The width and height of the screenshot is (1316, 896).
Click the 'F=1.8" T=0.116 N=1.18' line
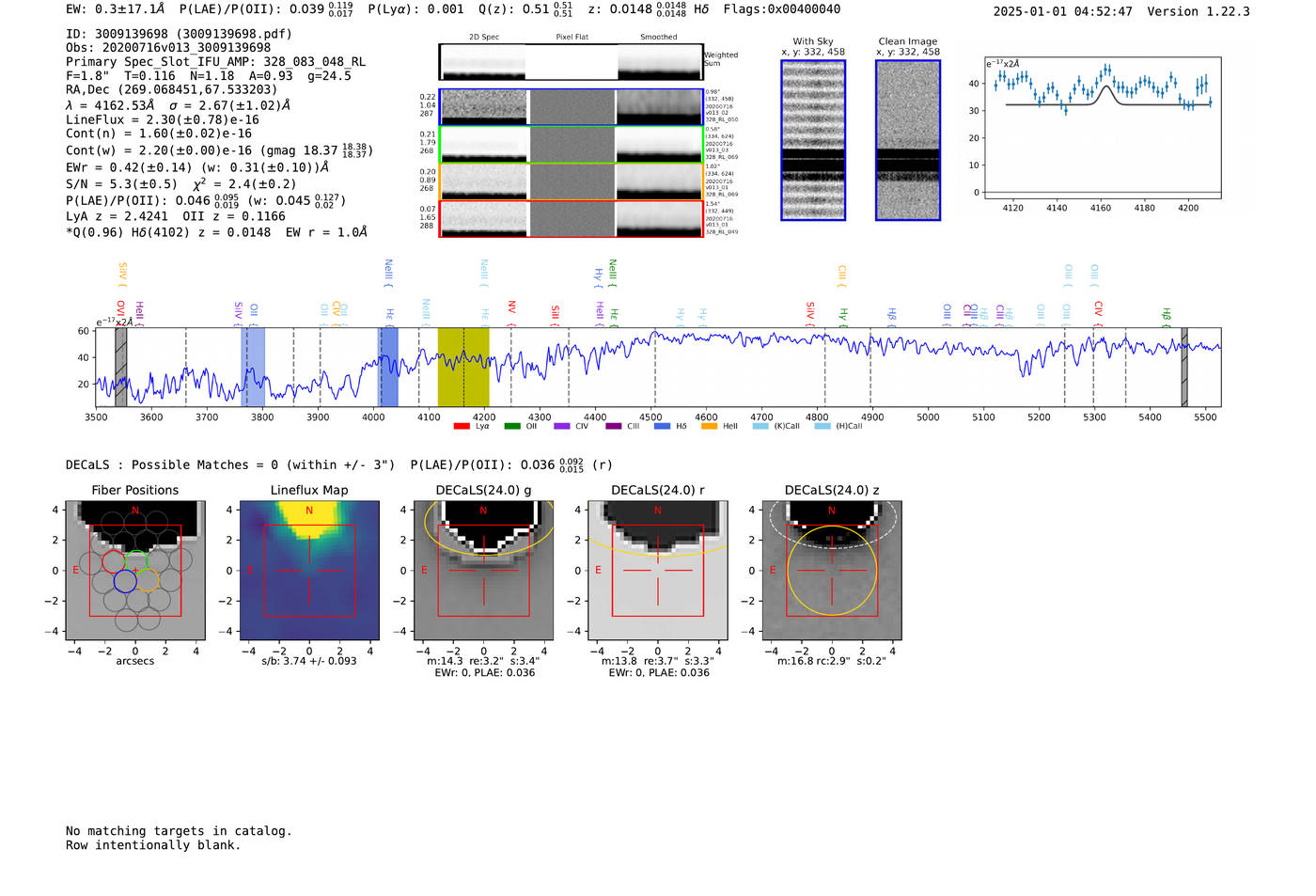point(209,75)
